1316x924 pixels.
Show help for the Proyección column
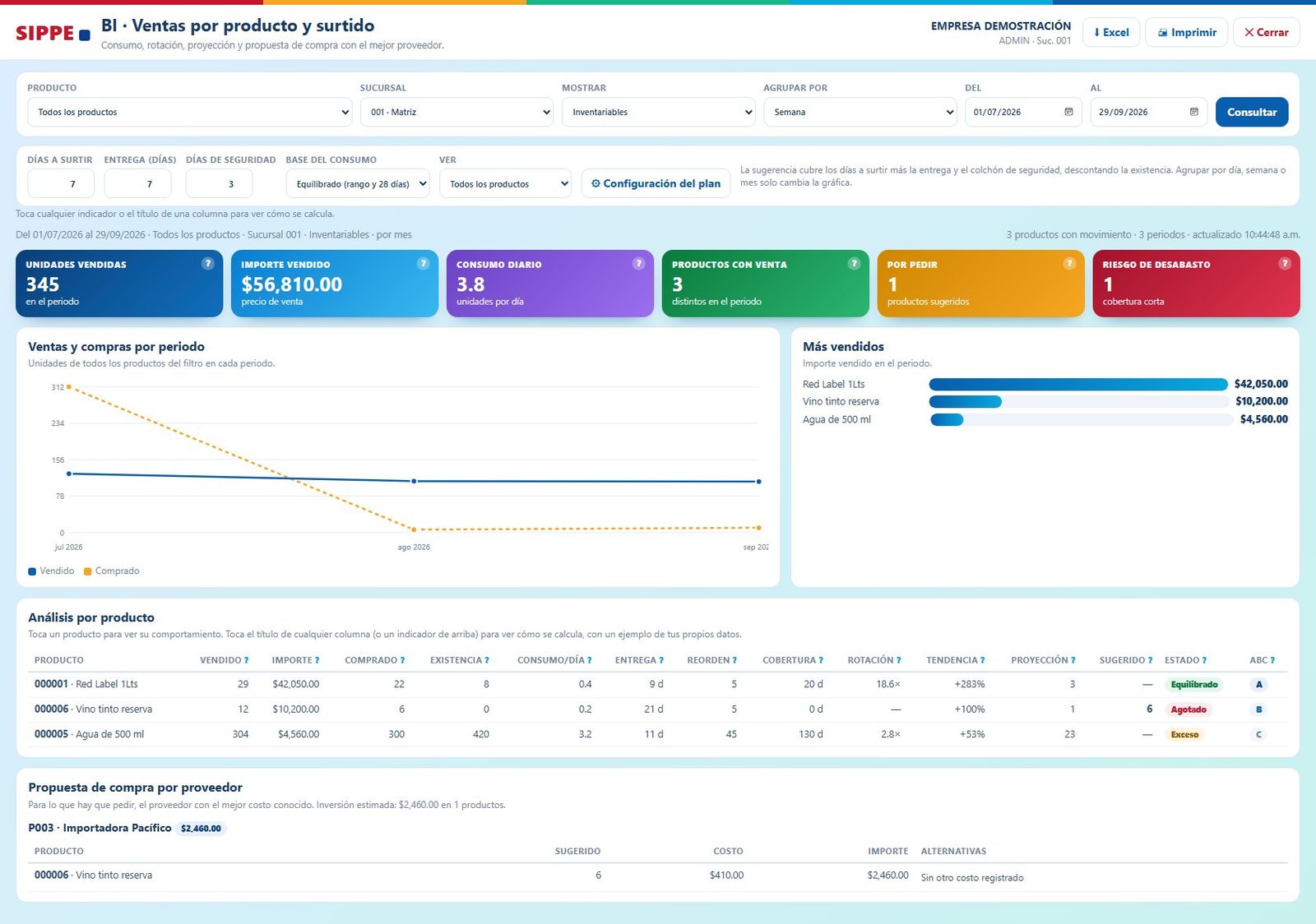(1073, 660)
